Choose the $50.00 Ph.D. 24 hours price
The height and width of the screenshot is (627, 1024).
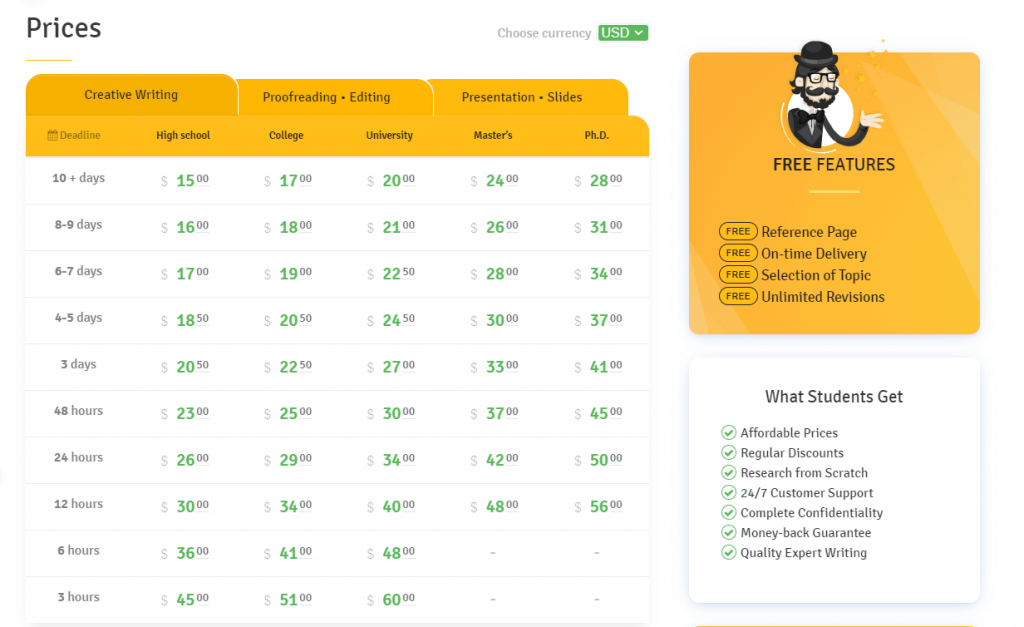598,460
